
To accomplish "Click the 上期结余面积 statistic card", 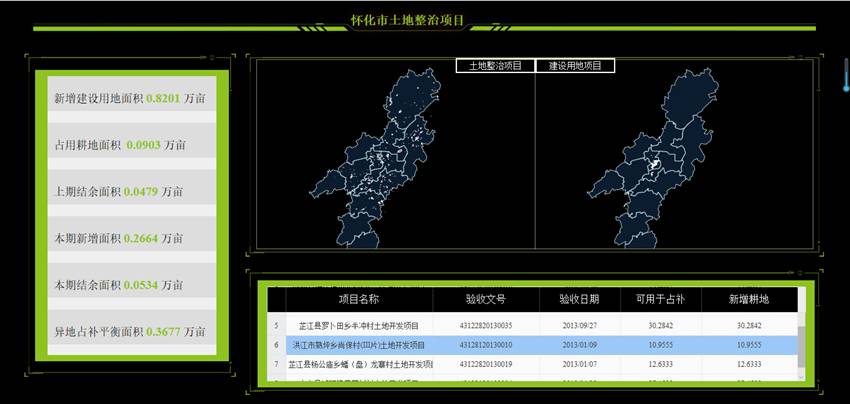I will click(x=131, y=191).
